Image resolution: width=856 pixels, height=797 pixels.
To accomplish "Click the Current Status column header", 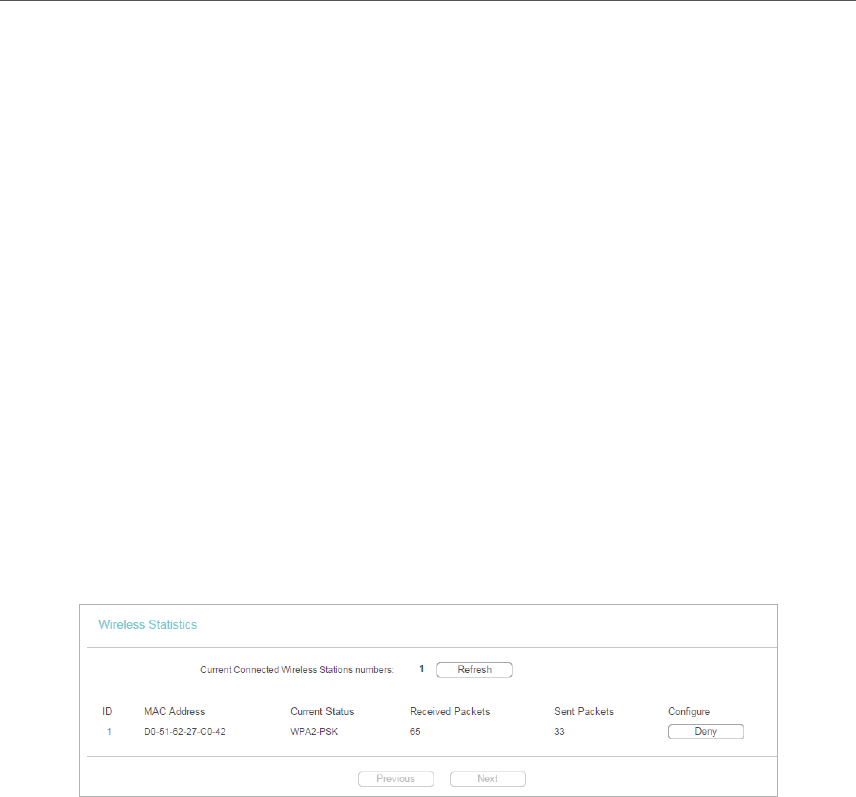I will (x=322, y=711).
